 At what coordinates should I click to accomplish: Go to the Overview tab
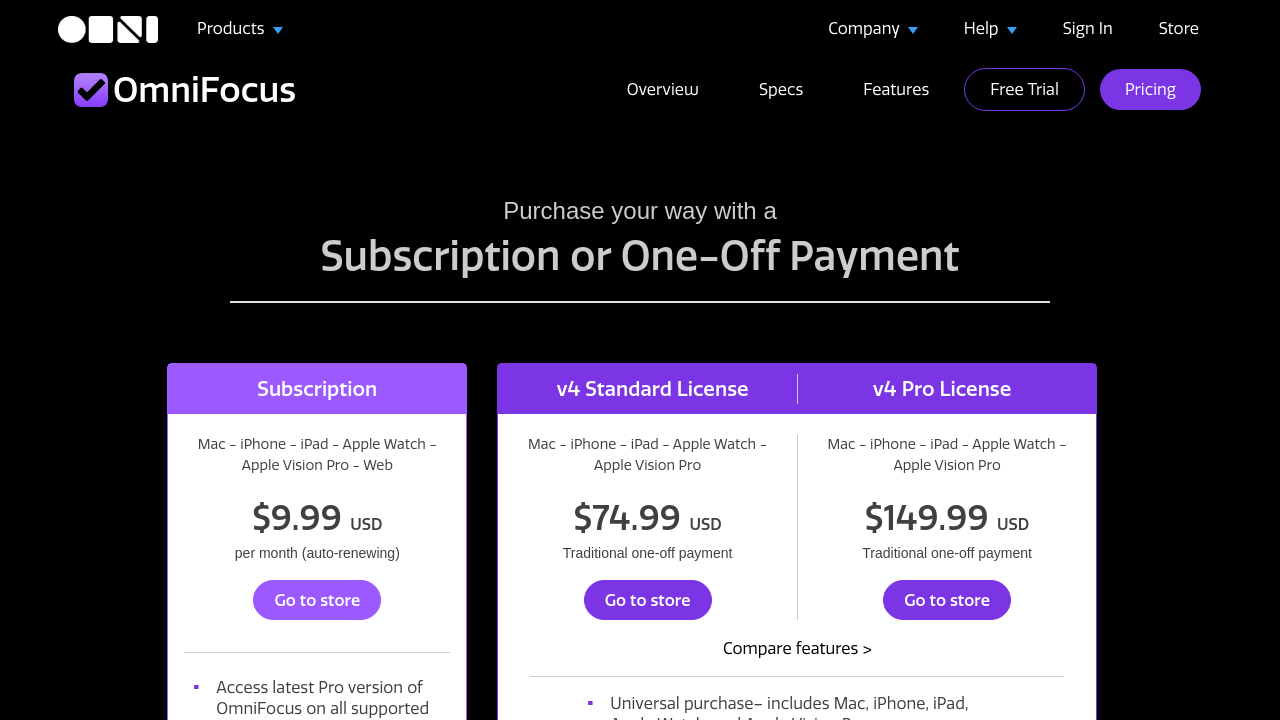662,90
